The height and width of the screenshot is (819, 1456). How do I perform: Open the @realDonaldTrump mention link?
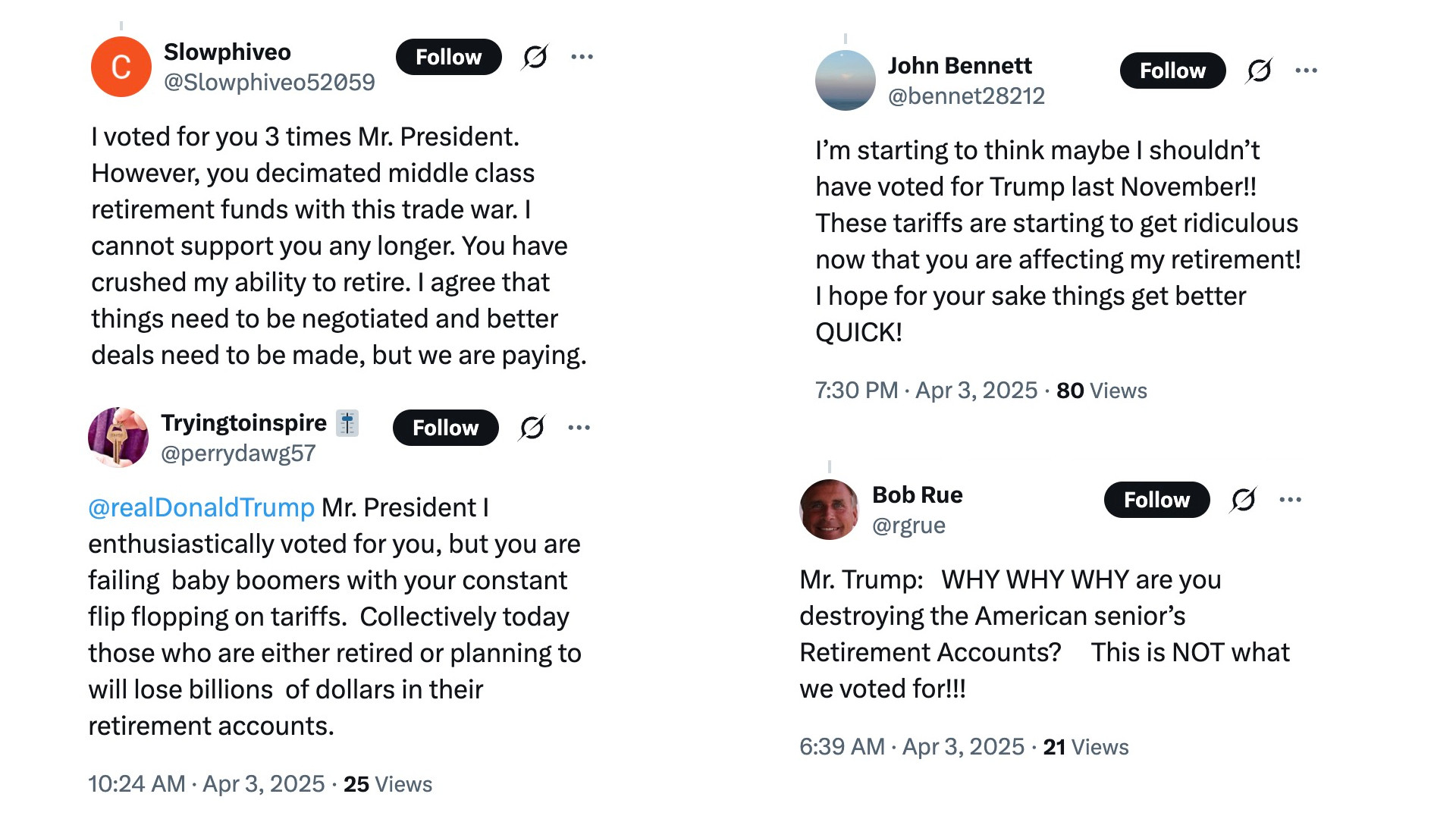pyautogui.click(x=201, y=507)
